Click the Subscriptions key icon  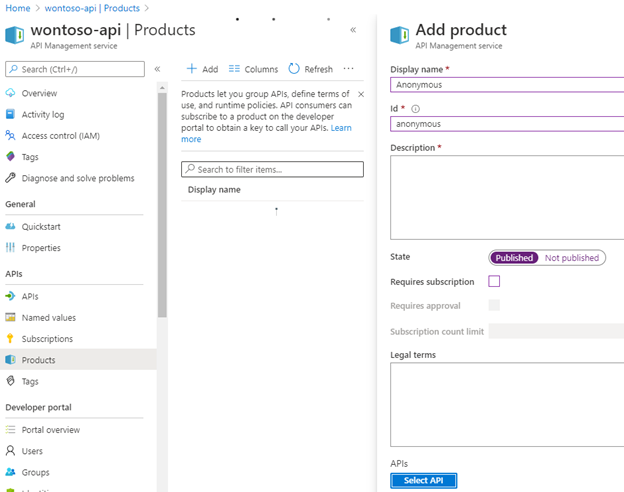click(10, 338)
